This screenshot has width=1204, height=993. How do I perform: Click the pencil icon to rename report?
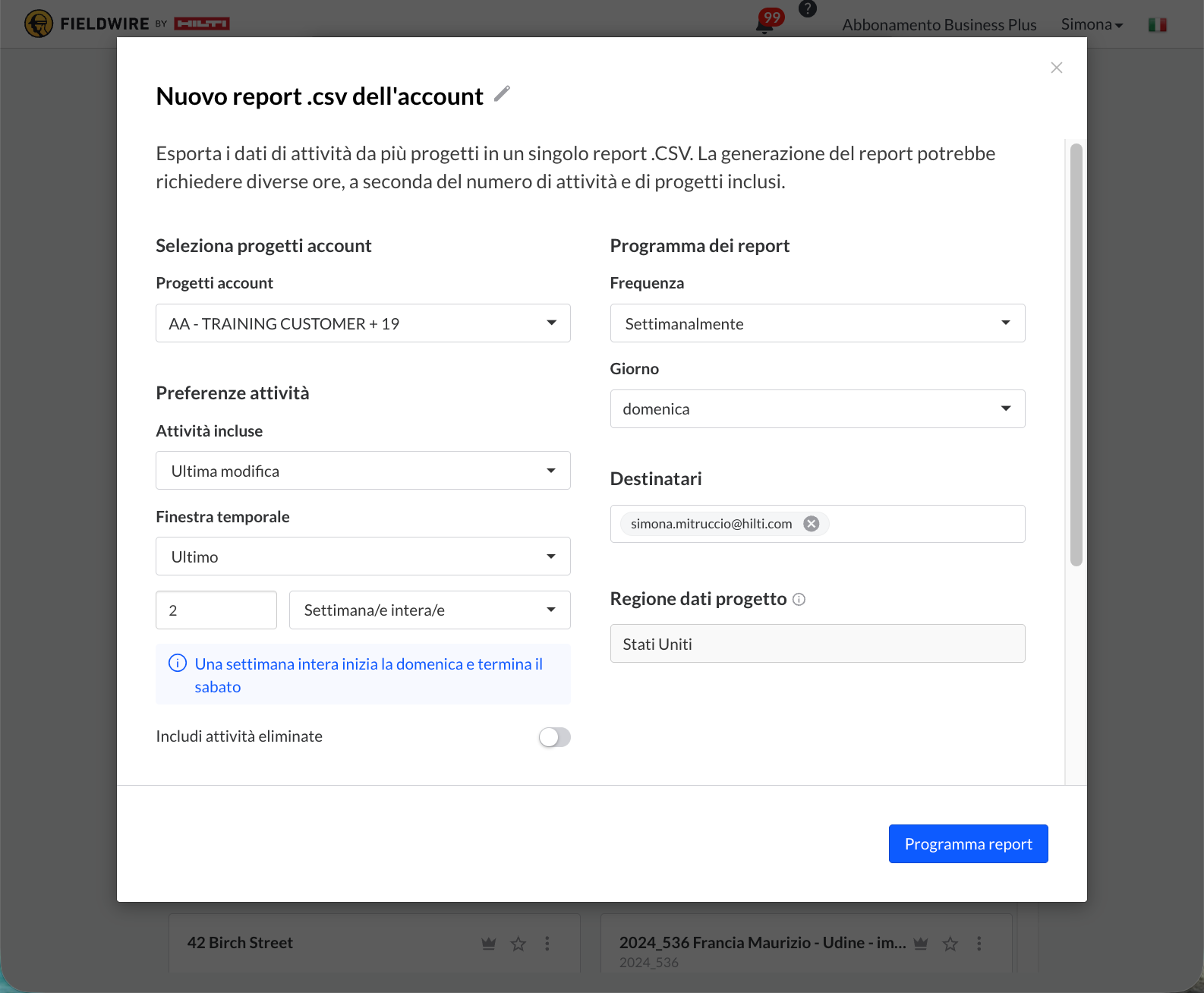(502, 94)
